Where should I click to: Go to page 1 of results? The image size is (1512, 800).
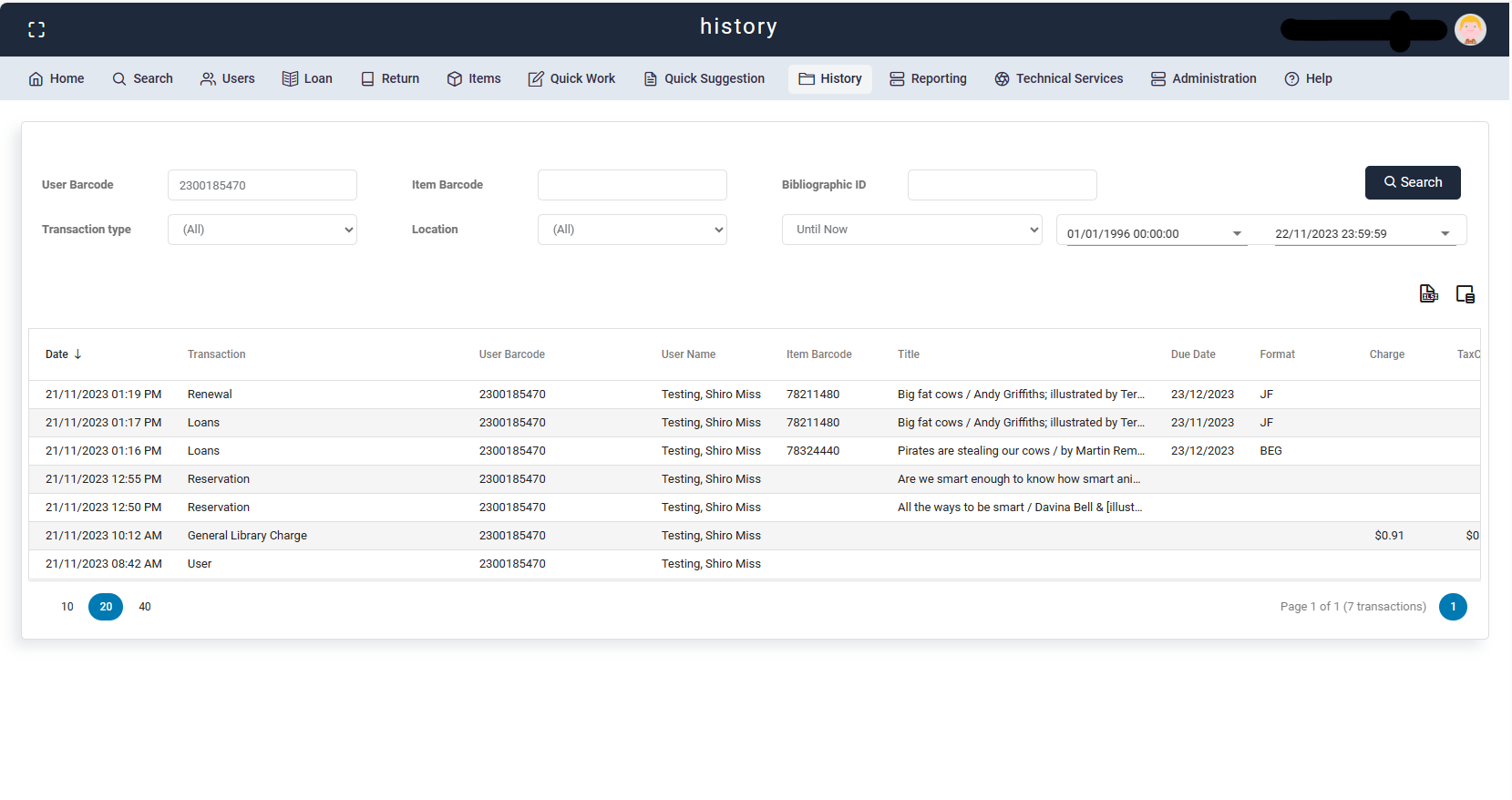(x=1453, y=607)
